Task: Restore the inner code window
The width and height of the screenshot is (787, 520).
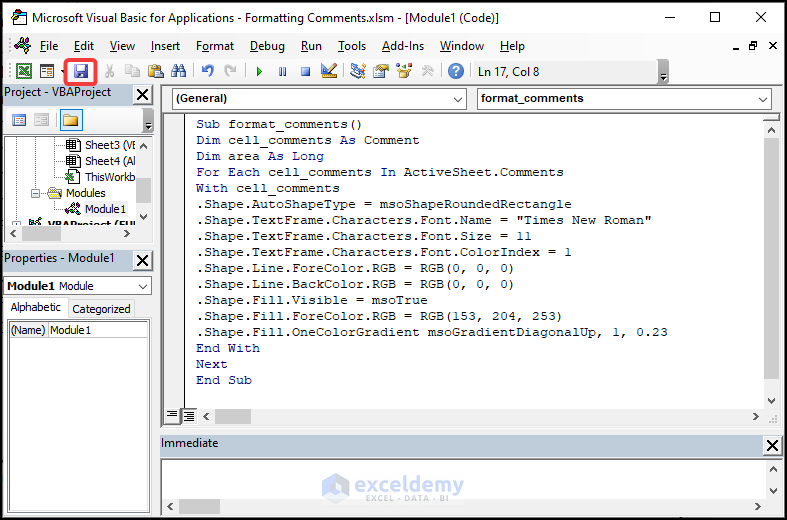Action: click(752, 46)
